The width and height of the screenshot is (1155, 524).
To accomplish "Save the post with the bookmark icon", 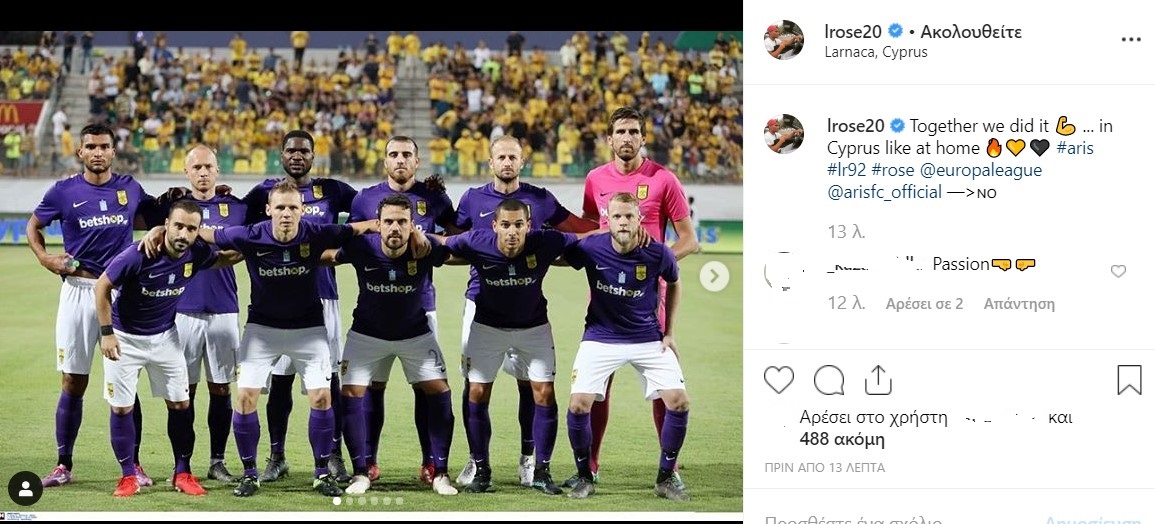I will pos(1129,380).
